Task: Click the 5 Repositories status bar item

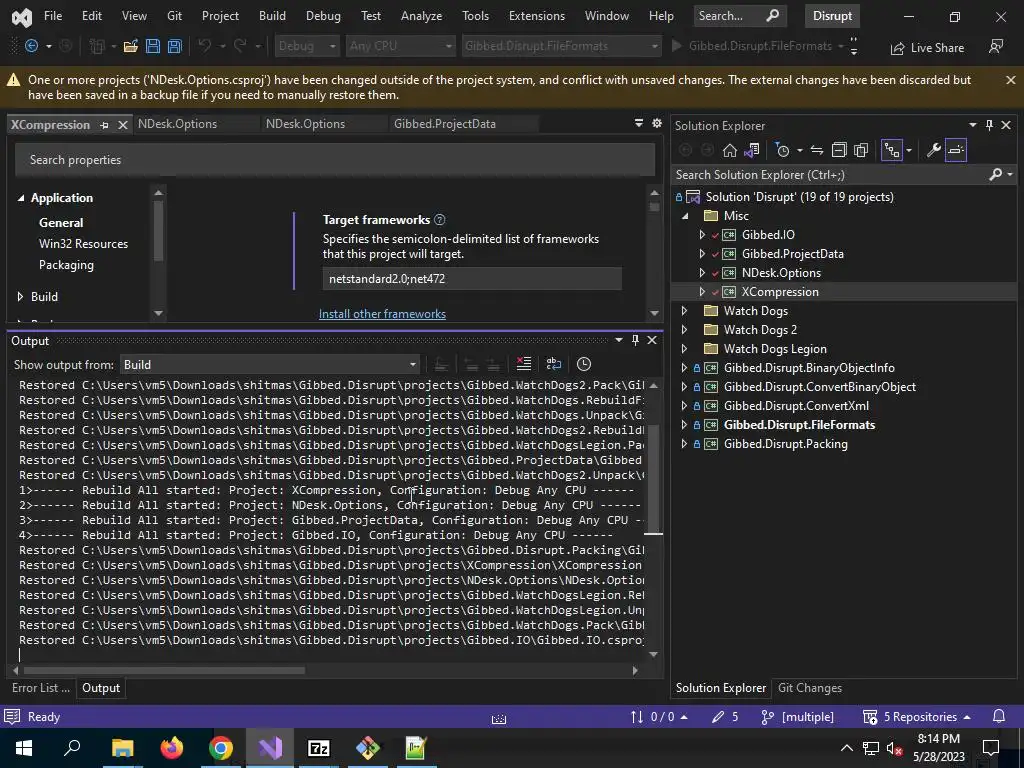Action: 917,716
